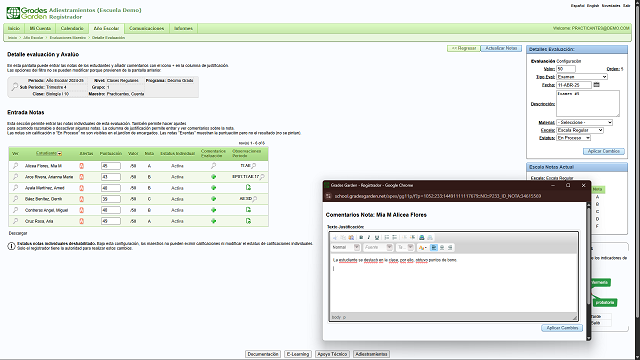
Task: Toggle underline in comment editor toolbar
Action: coord(376,237)
